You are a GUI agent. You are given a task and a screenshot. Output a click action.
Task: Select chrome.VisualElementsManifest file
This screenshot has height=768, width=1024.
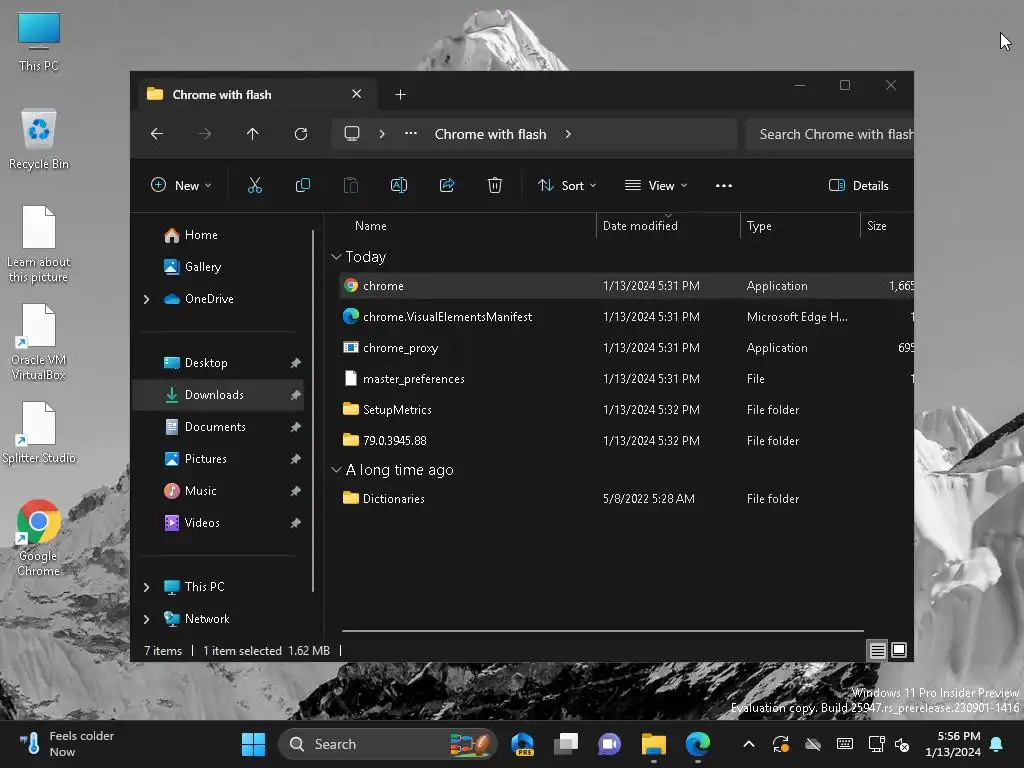coord(626,317)
